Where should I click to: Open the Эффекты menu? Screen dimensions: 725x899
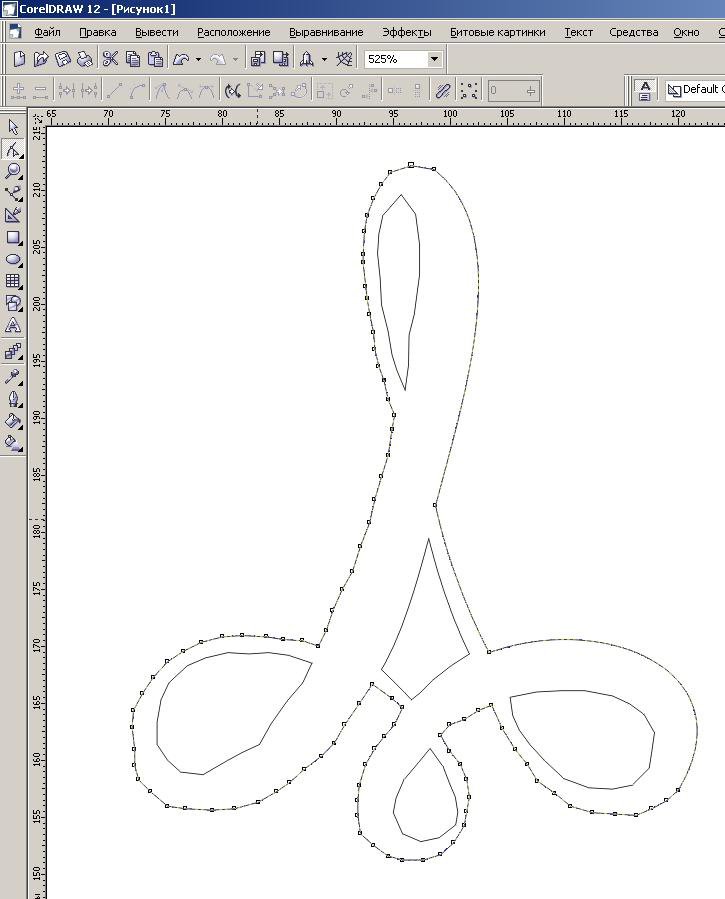tap(407, 32)
